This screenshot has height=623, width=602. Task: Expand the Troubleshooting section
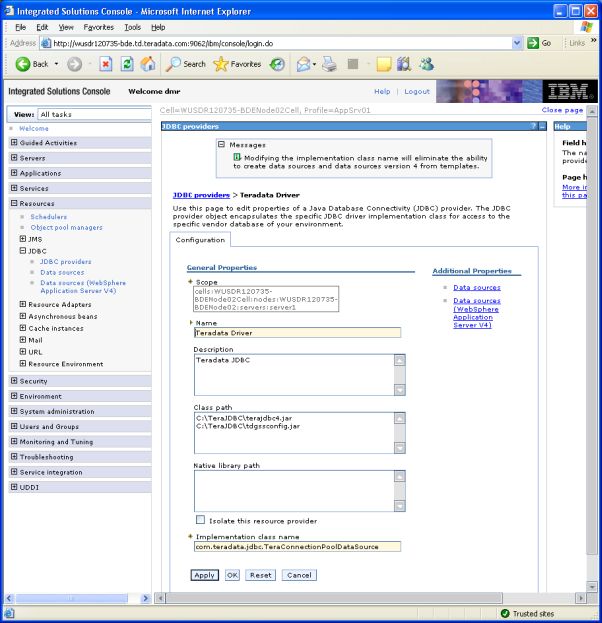(14, 456)
